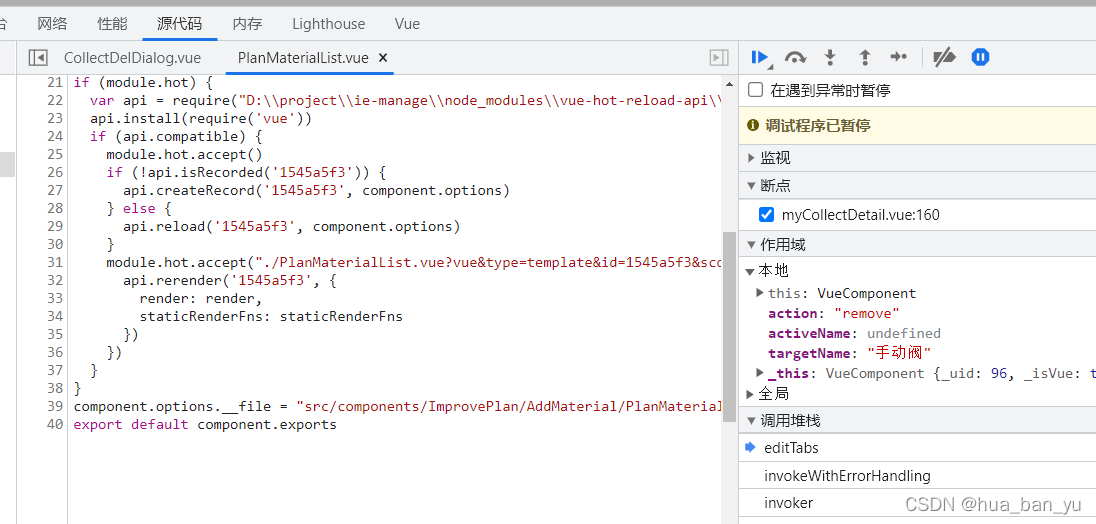This screenshot has width=1096, height=524.
Task: Enable pause on exceptions checkbox
Action: coord(756,90)
